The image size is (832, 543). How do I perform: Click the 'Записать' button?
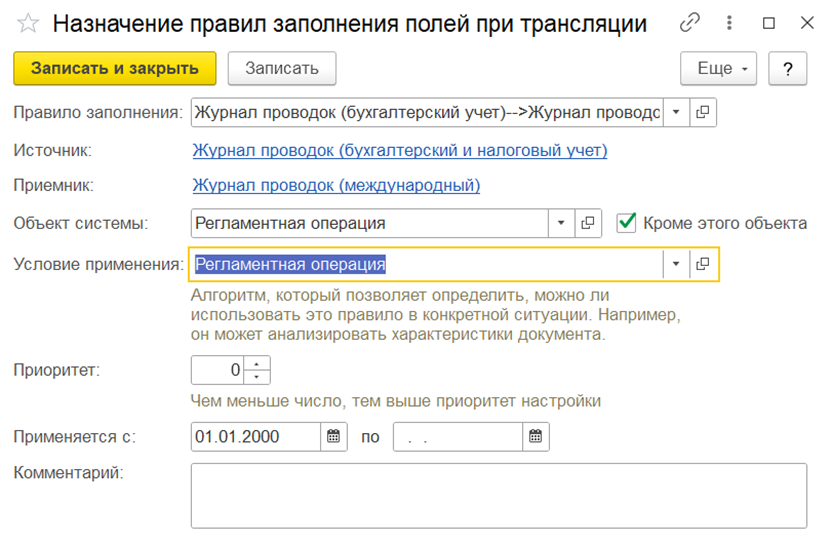tap(282, 69)
